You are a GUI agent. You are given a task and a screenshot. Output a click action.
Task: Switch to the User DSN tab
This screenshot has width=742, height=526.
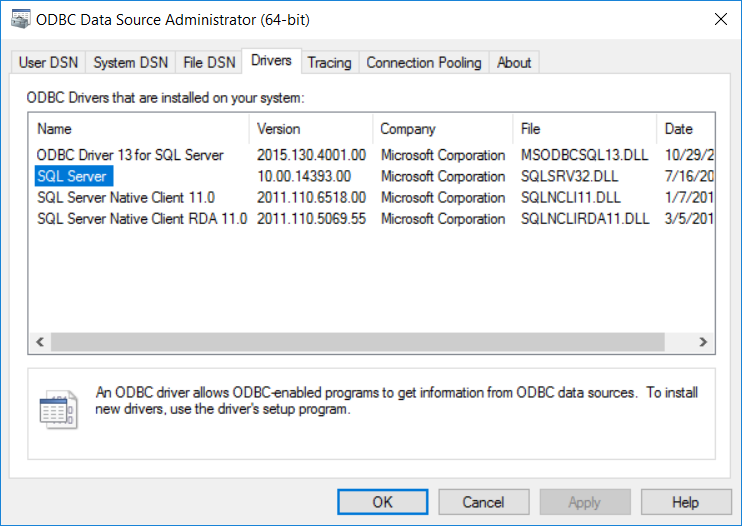coord(47,62)
